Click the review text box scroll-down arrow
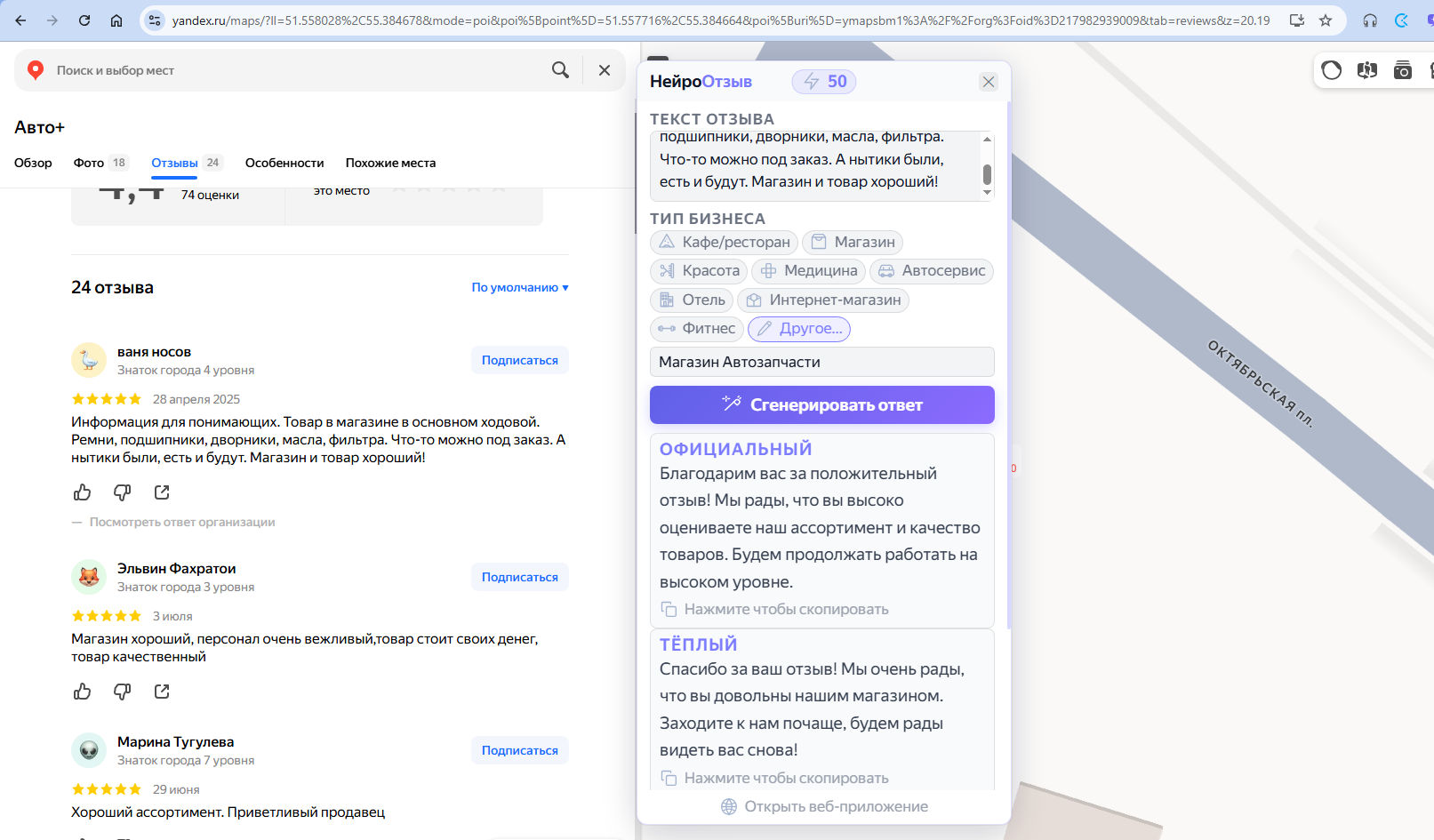This screenshot has width=1434, height=840. click(x=987, y=192)
